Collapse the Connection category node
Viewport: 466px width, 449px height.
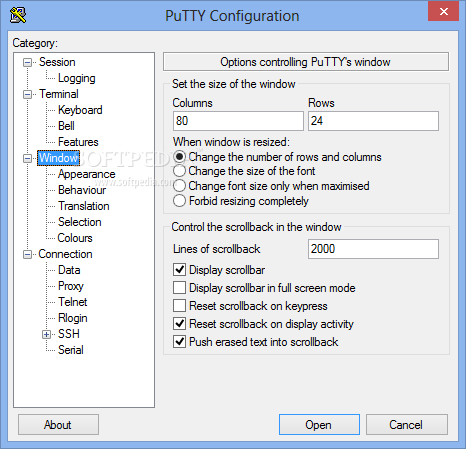click(28, 254)
